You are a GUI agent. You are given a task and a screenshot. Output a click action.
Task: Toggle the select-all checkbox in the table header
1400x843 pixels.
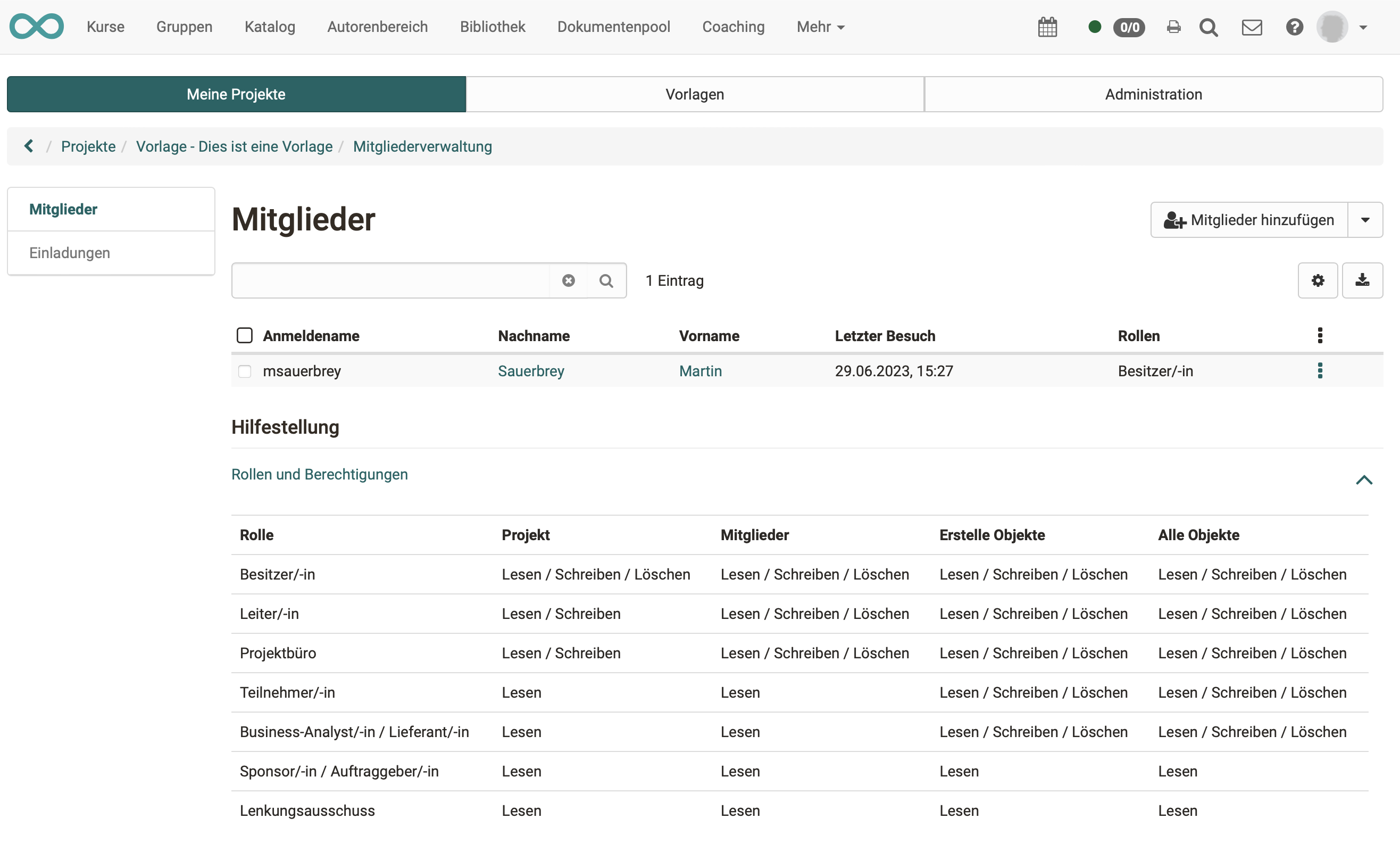[x=245, y=335]
